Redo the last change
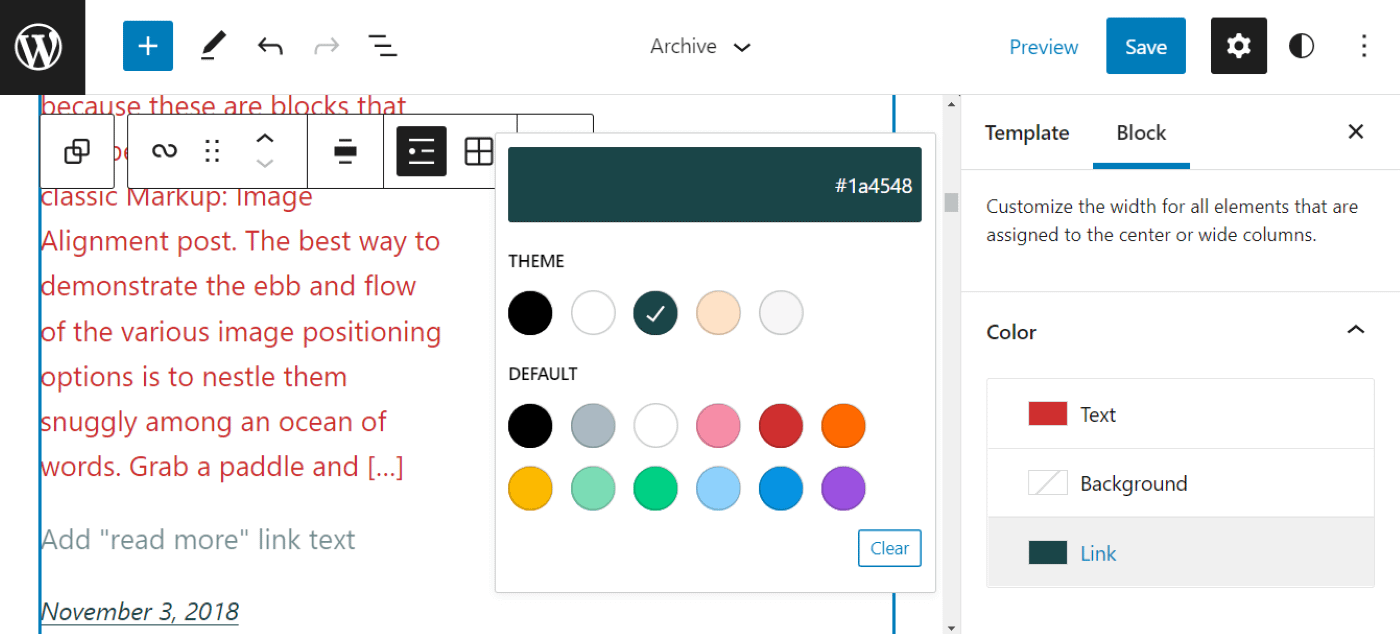1400x634 pixels. 325,46
